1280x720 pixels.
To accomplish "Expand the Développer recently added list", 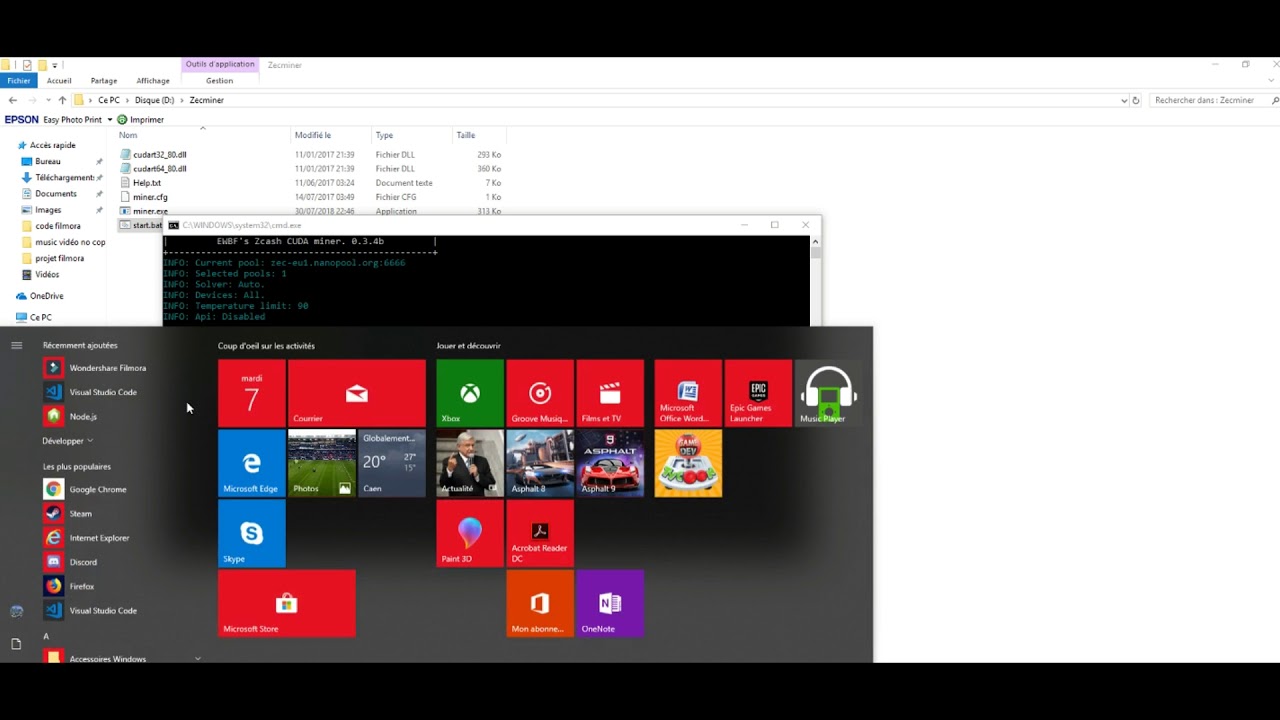I will click(67, 441).
